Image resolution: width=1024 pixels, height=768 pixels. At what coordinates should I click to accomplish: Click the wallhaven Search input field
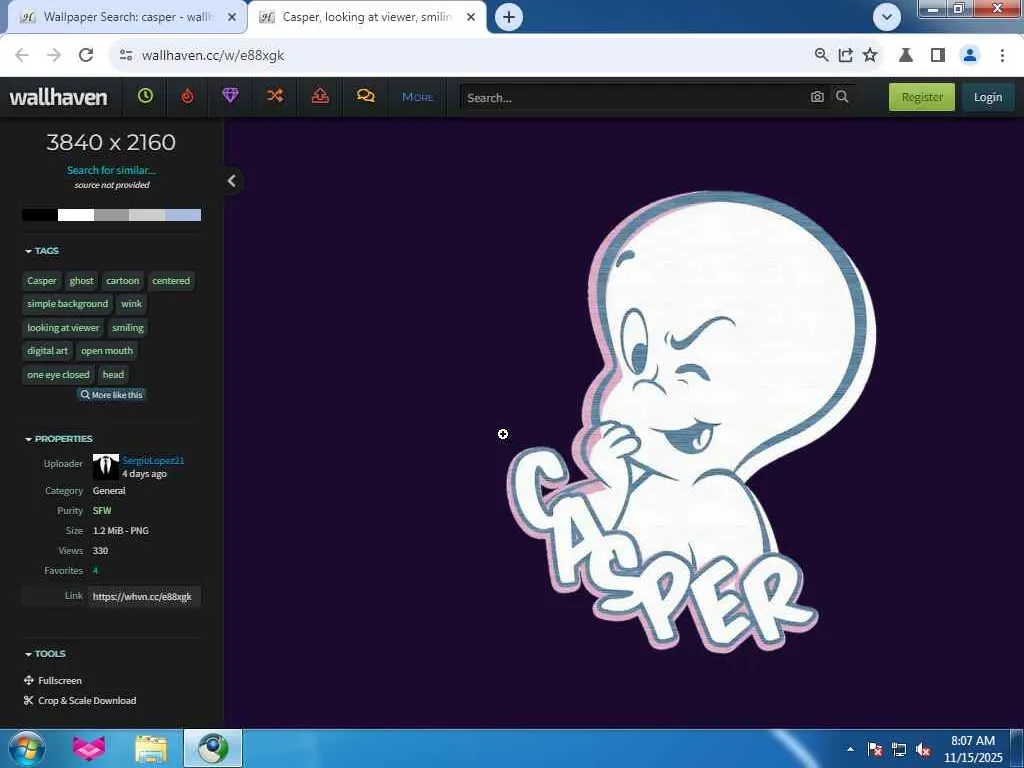point(633,97)
